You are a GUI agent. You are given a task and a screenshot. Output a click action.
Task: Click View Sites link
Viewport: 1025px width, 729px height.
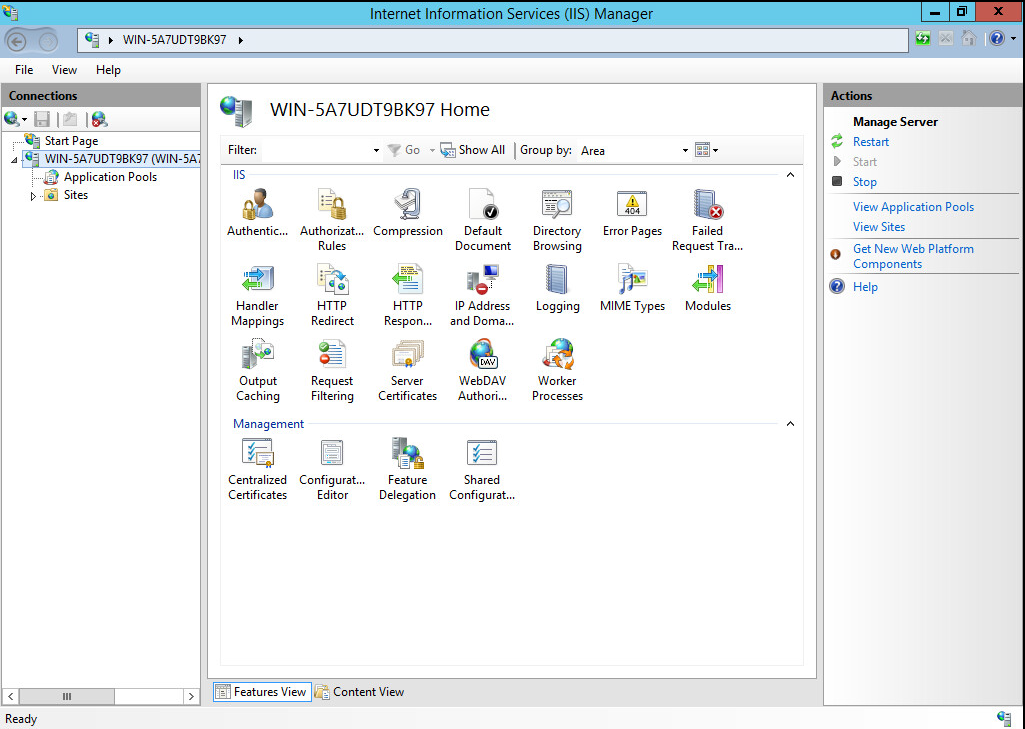click(879, 227)
